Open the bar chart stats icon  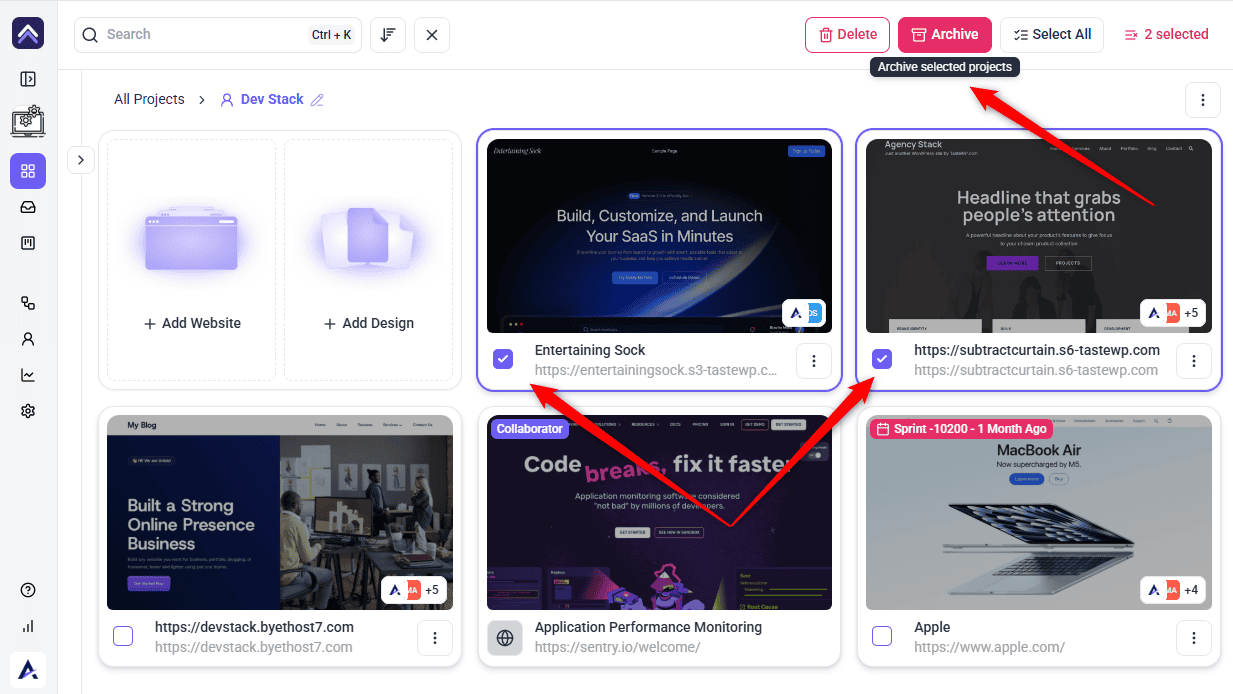pyautogui.click(x=28, y=626)
